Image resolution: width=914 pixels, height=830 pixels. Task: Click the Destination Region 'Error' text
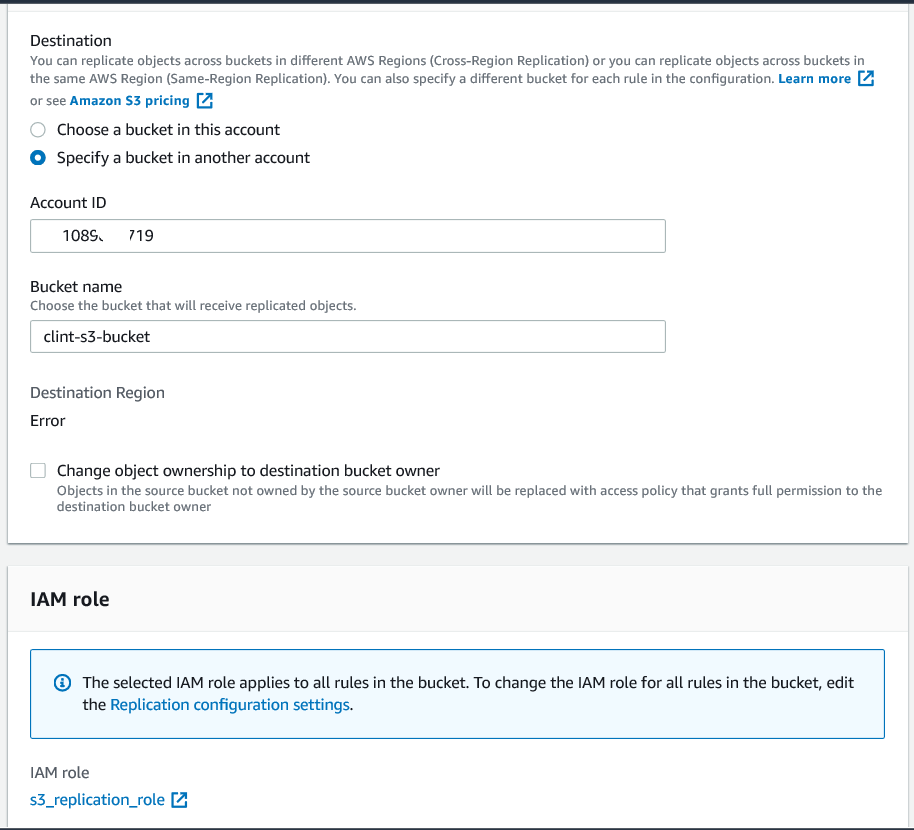(48, 421)
